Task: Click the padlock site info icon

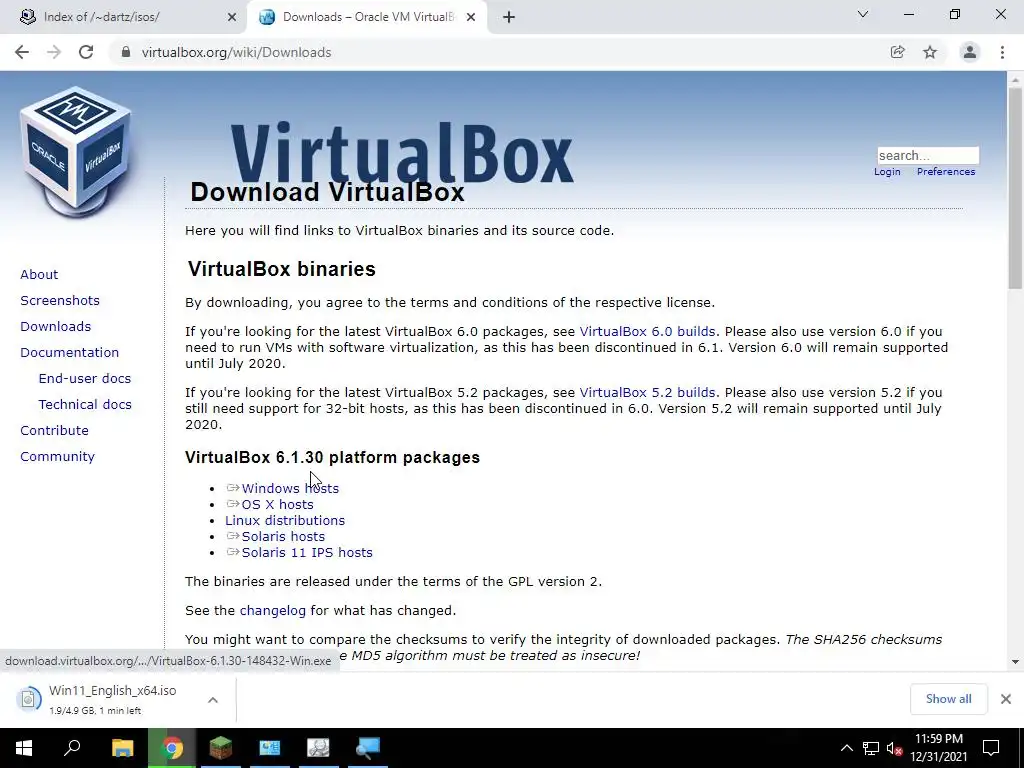Action: pyautogui.click(x=126, y=52)
